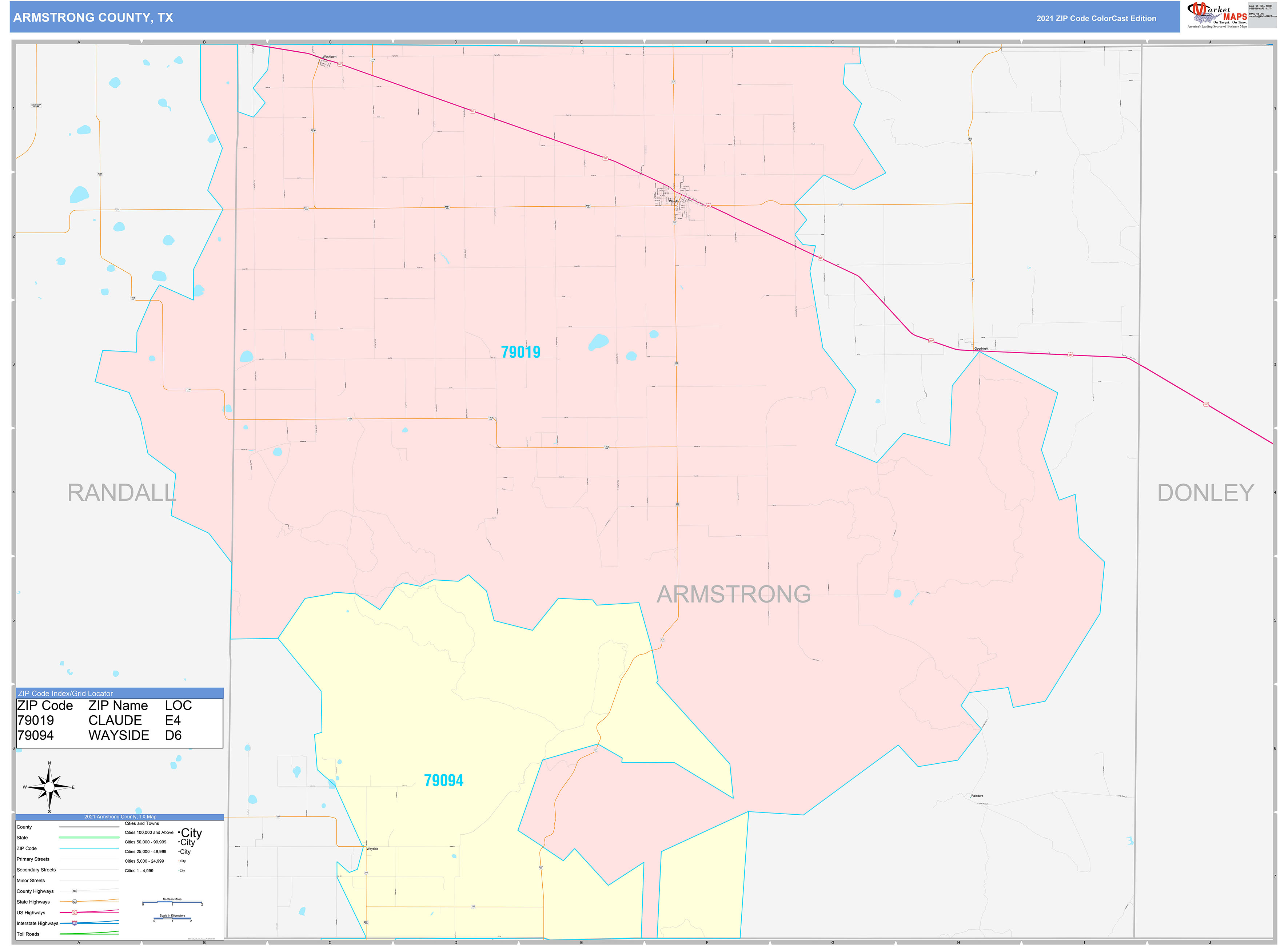The image size is (1288, 946).
Task: Expand the Cities and Towns legend section
Action: pyautogui.click(x=142, y=823)
